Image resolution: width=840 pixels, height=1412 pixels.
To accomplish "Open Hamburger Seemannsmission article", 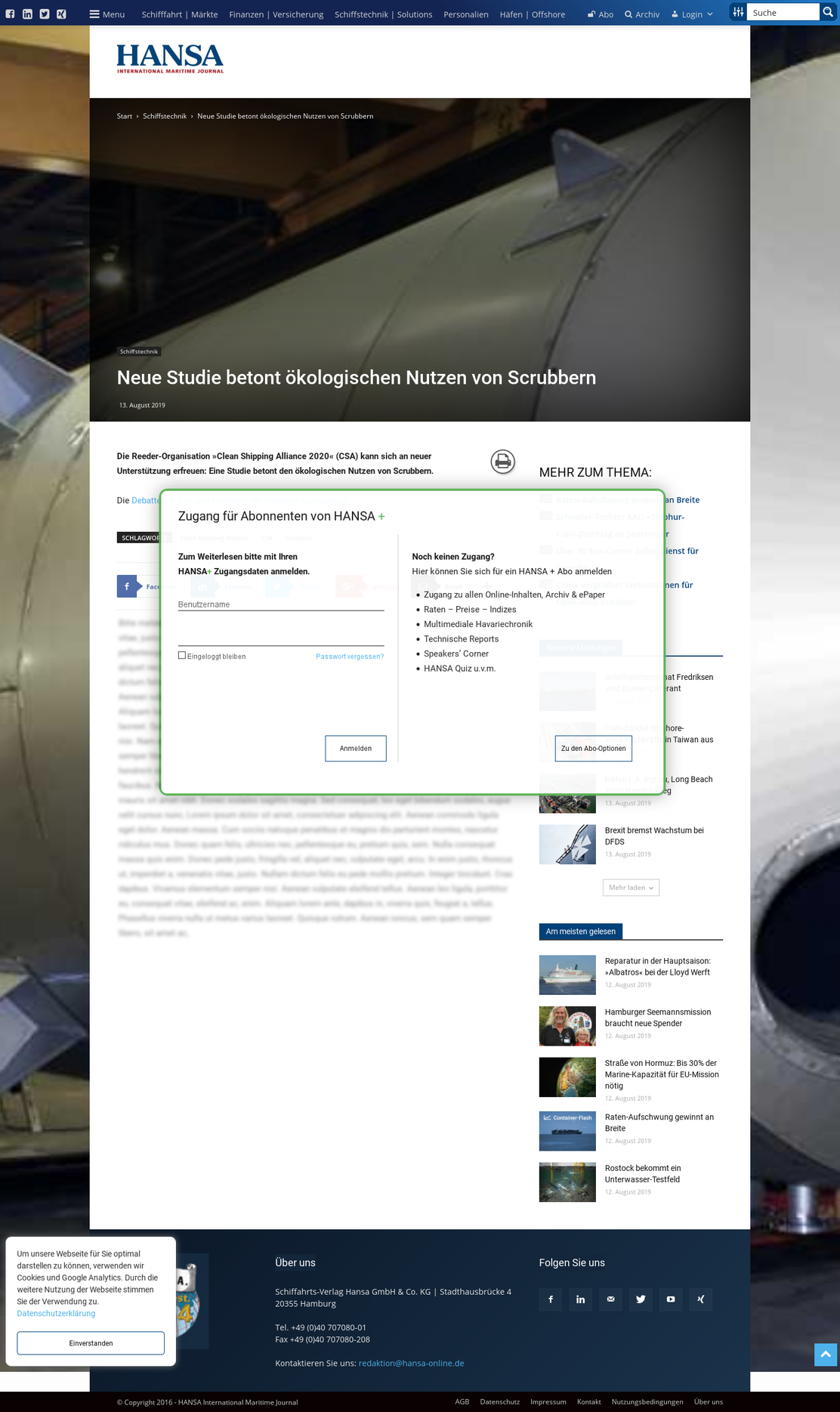I will pyautogui.click(x=658, y=1018).
